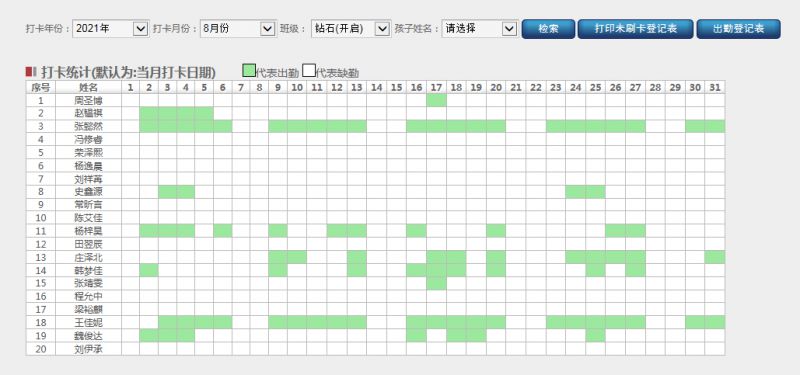Viewport: 800px width, 375px height.
Task: Expand the 班级 dropdown showing 钻石(开启)
Action: (x=351, y=29)
